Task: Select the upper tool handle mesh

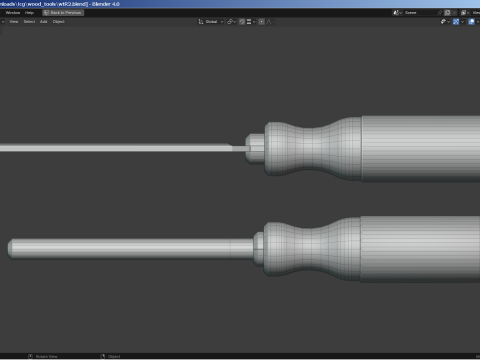Action: (372, 149)
